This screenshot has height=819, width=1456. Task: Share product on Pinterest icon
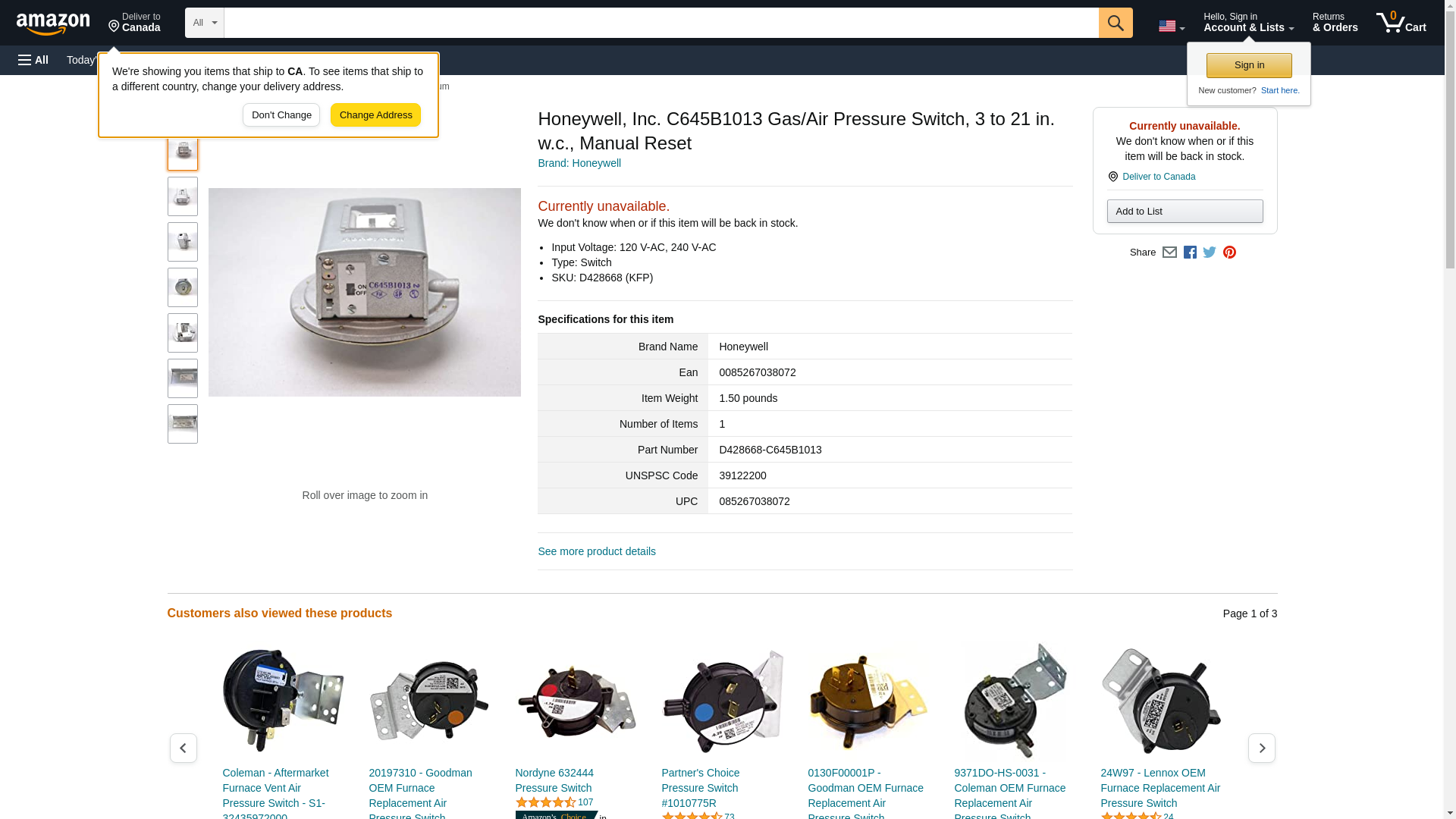coord(1229,253)
